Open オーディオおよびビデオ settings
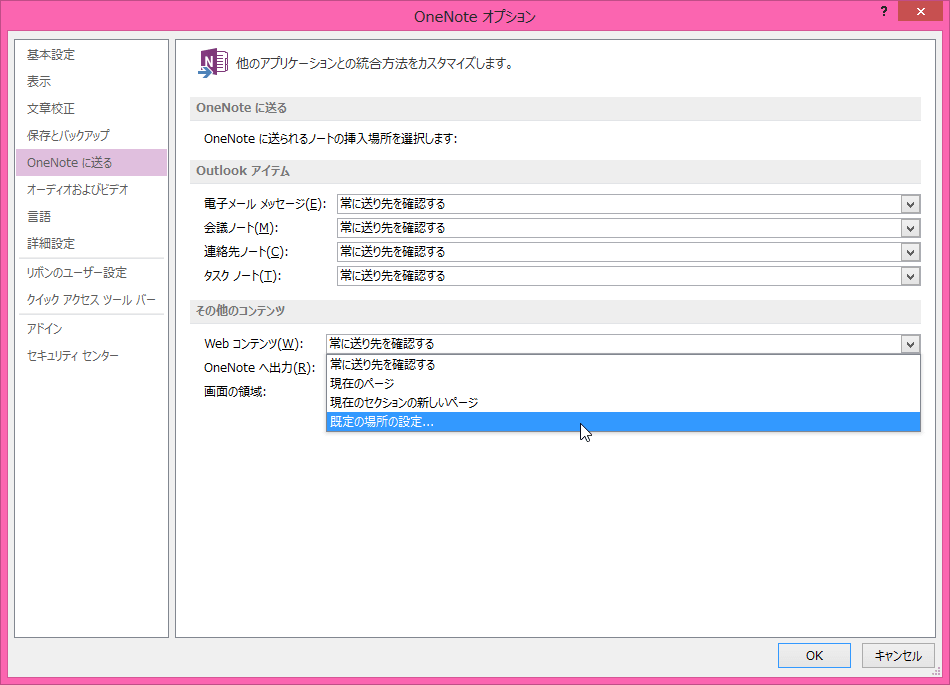Screen dimensions: 950x685 [x=91, y=190]
